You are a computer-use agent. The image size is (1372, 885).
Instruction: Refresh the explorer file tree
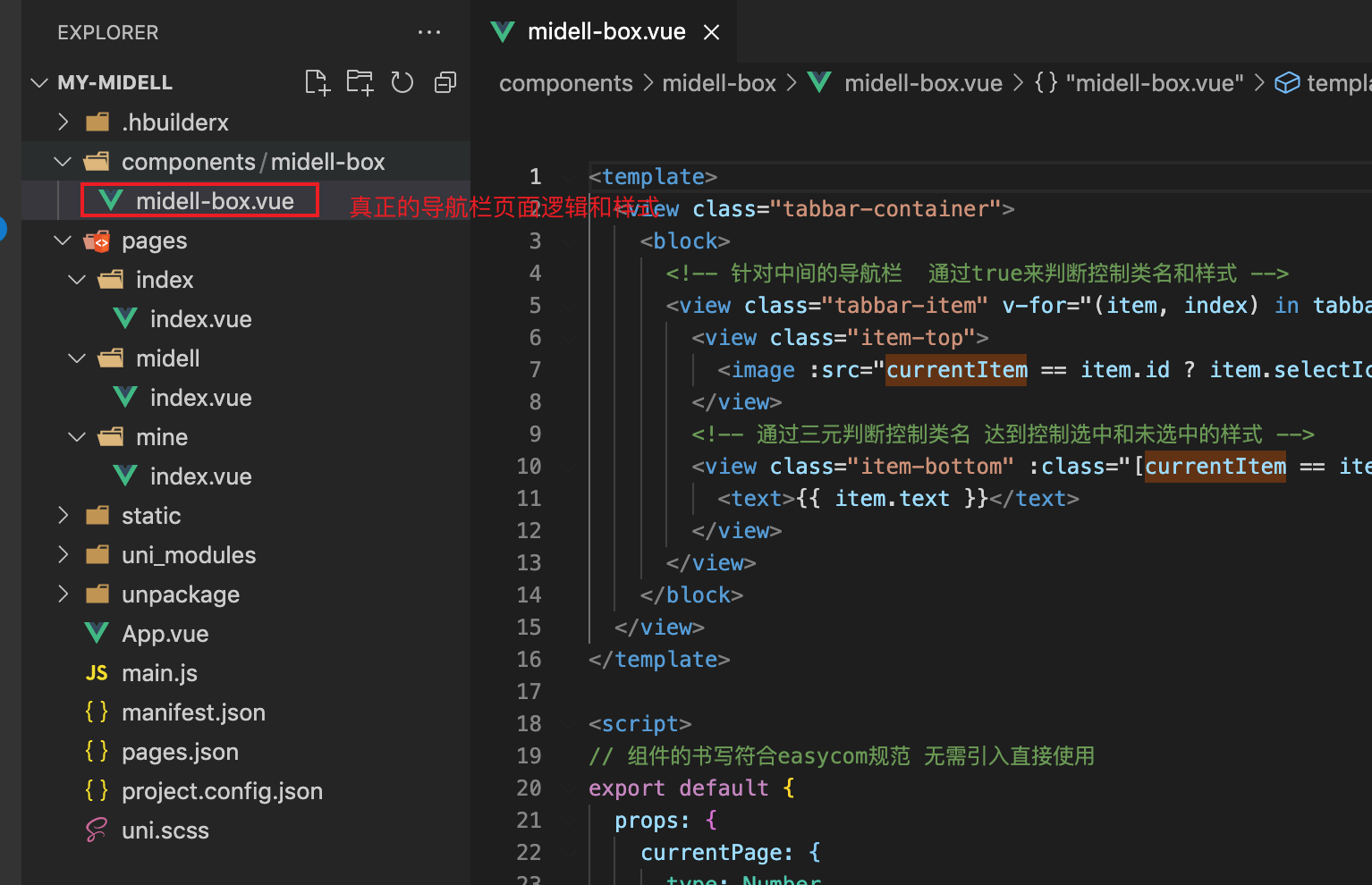tap(402, 82)
